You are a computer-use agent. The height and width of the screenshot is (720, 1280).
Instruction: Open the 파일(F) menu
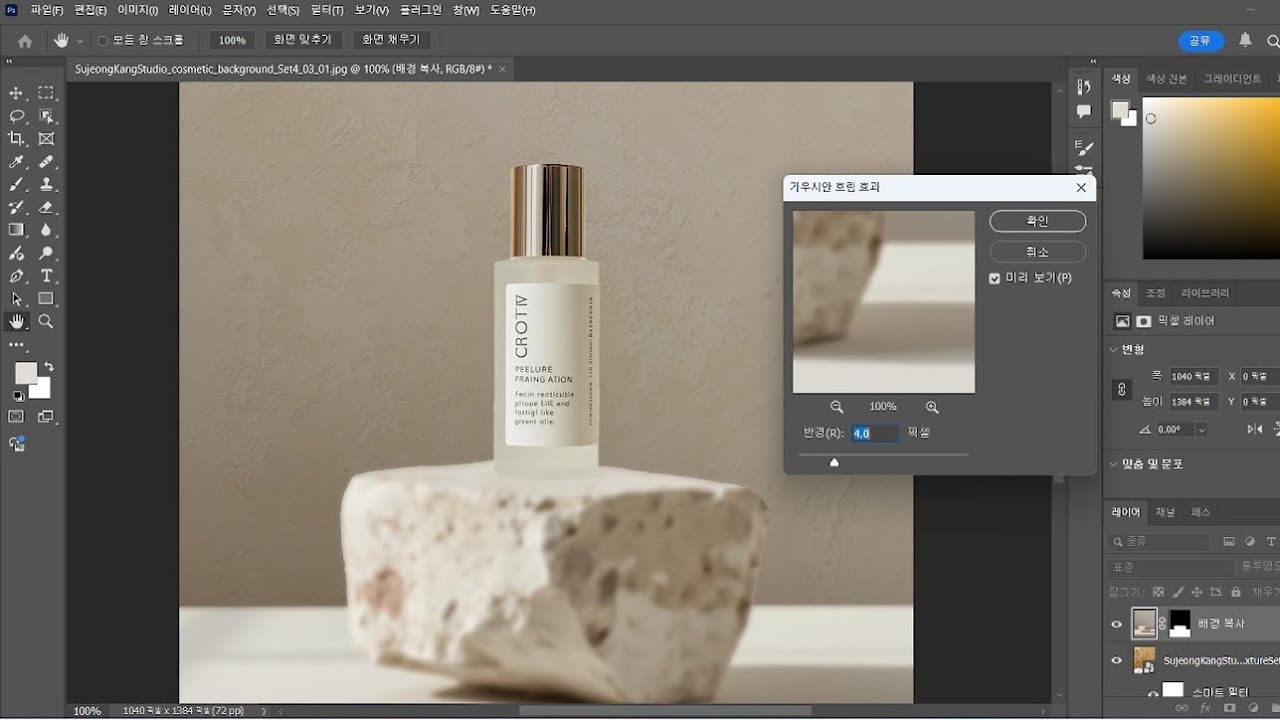[x=46, y=10]
